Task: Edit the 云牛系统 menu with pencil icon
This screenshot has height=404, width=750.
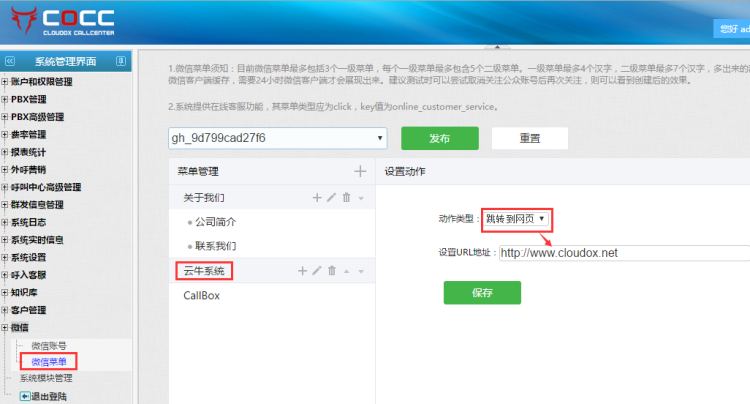Action: tap(317, 271)
